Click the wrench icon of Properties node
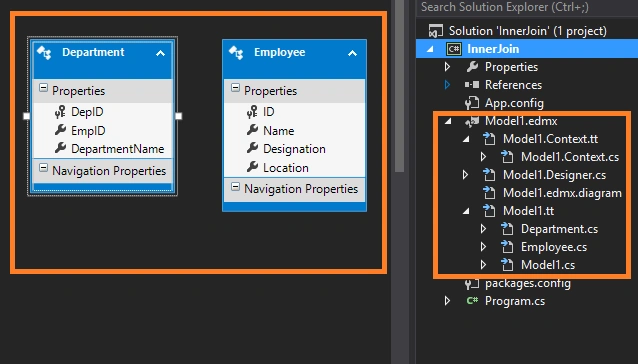Viewport: 638px width, 364px height. (472, 67)
